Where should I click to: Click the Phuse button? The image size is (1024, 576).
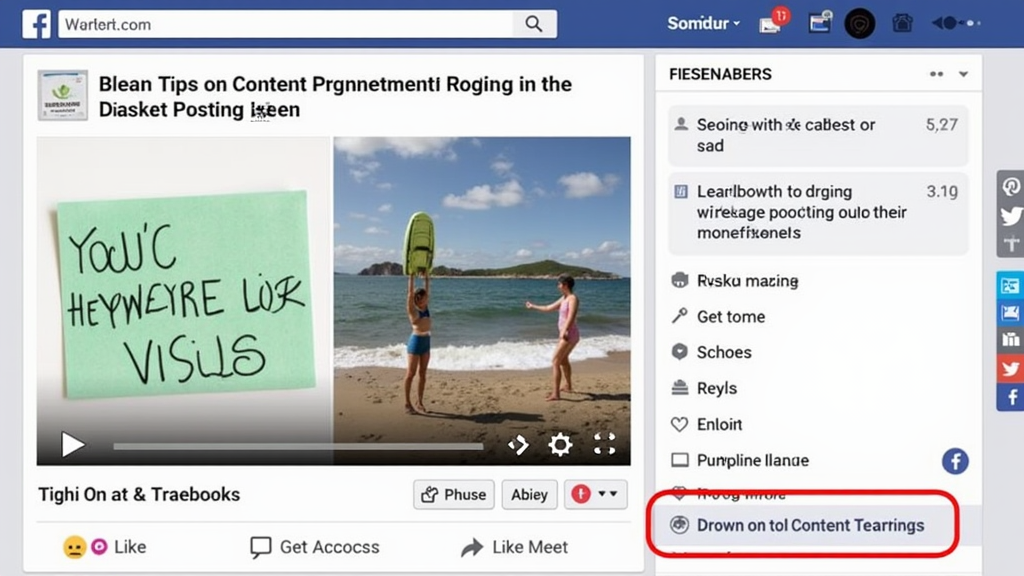point(454,494)
